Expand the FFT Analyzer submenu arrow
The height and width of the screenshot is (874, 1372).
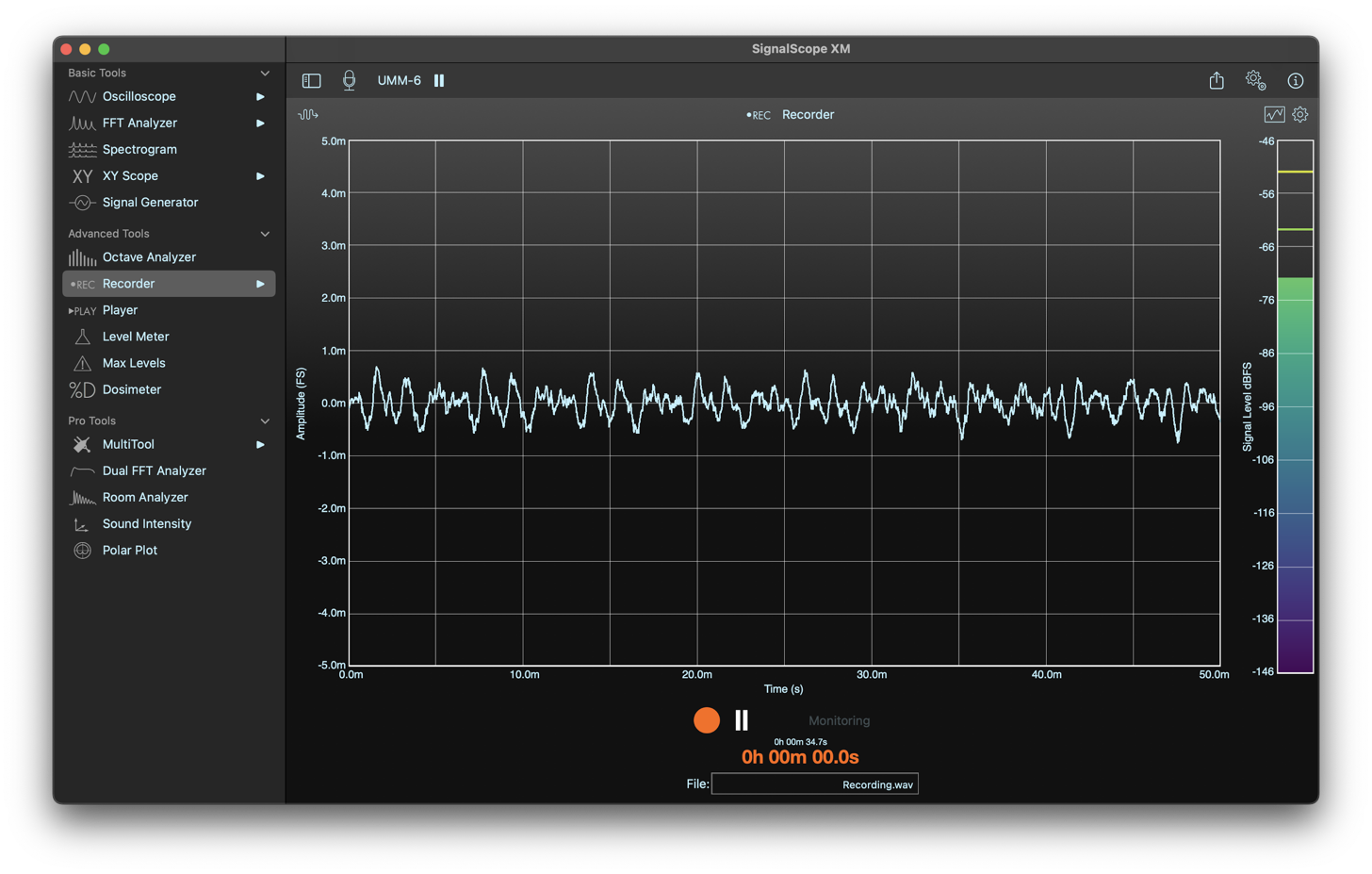click(x=260, y=123)
